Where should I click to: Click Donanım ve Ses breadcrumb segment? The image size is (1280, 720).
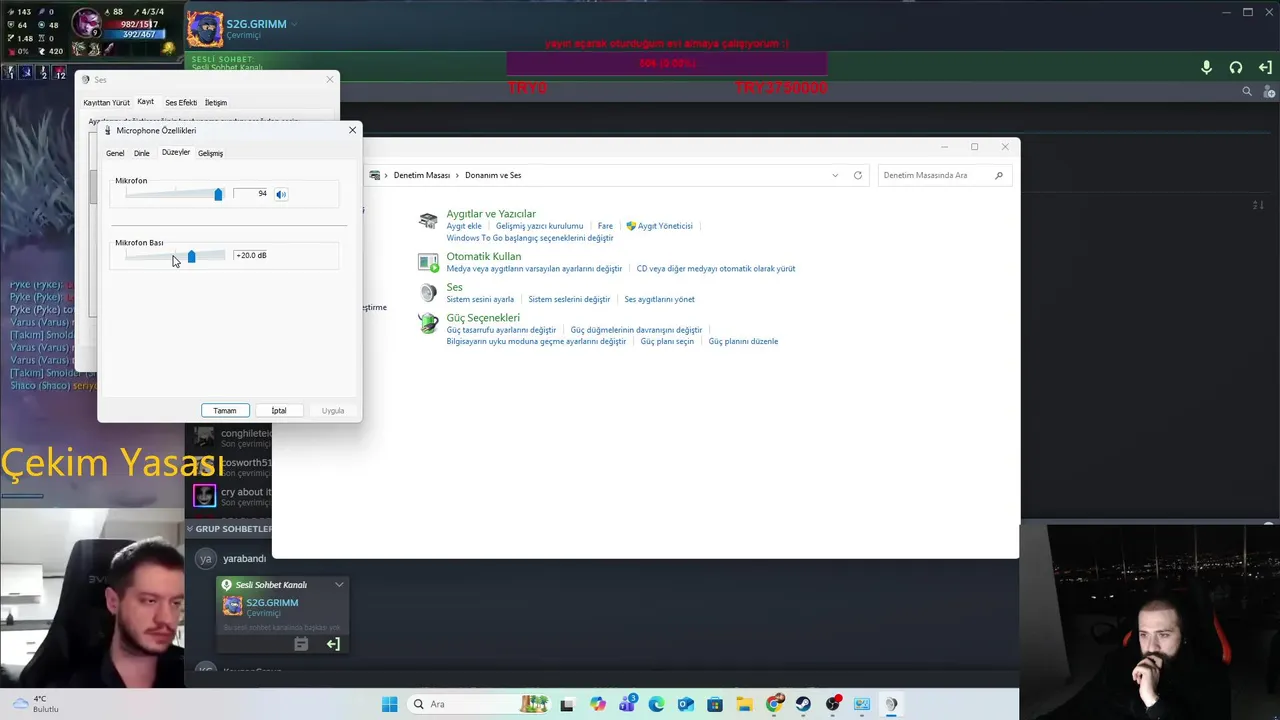(x=493, y=175)
